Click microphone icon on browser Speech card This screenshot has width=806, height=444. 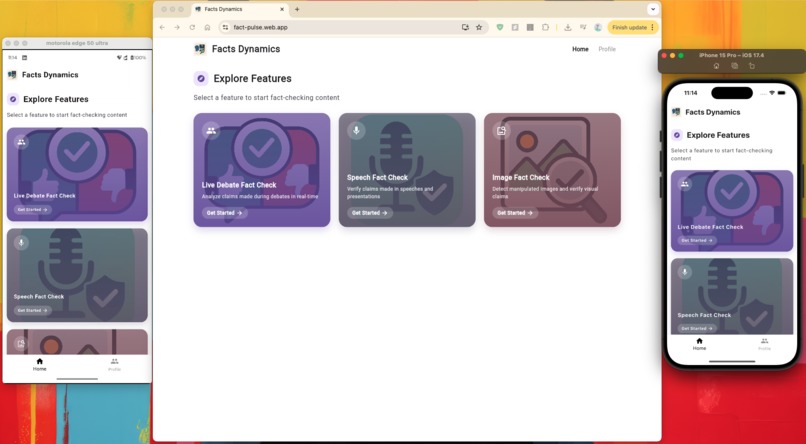[356, 131]
